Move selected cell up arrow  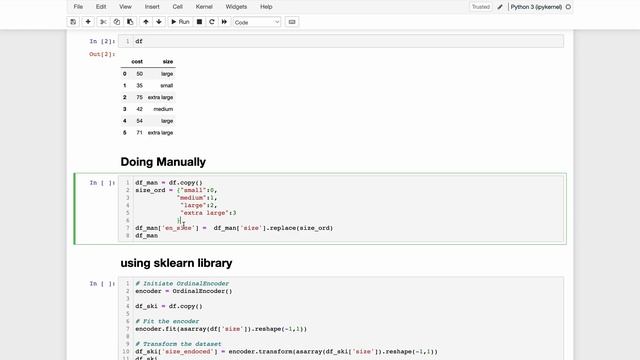(146, 22)
